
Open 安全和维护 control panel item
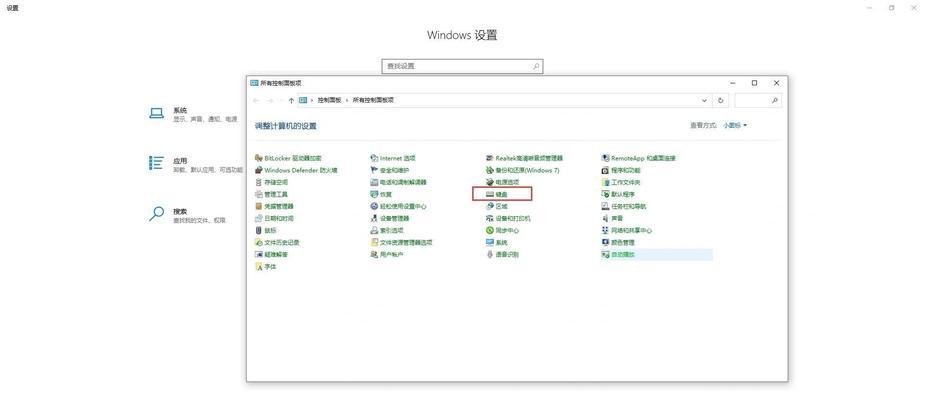tap(389, 170)
